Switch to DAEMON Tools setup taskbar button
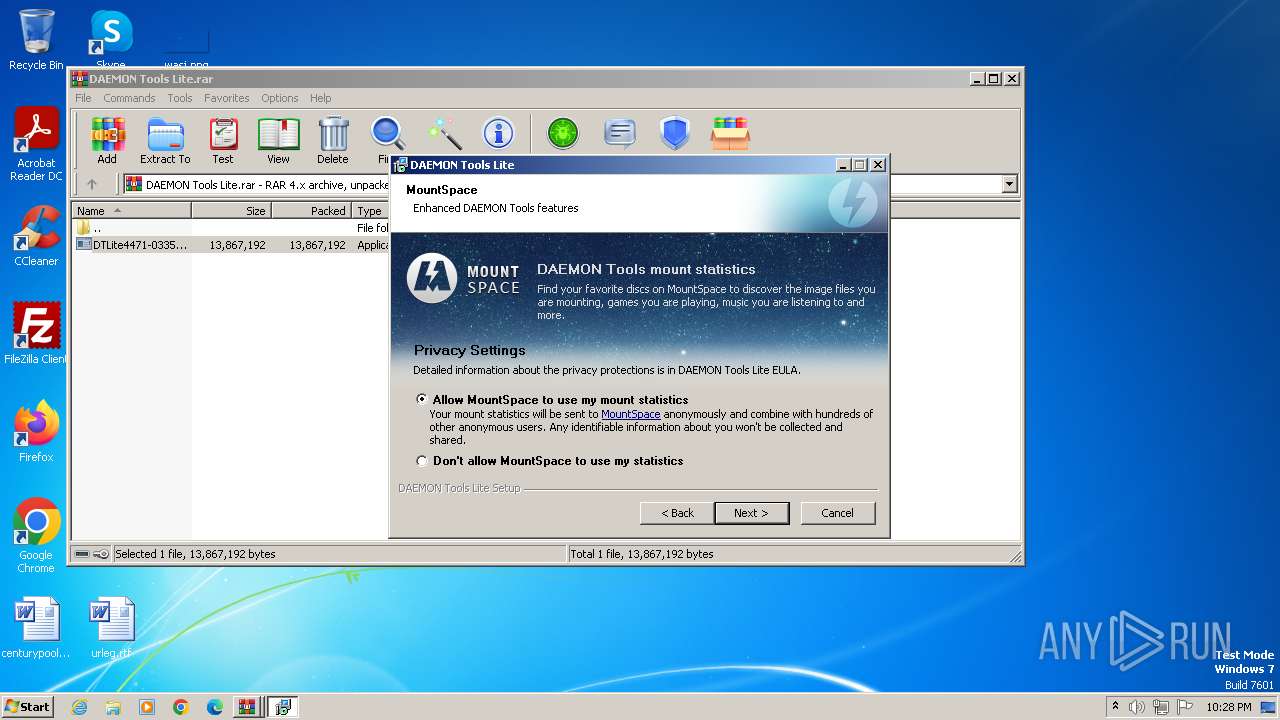The height and width of the screenshot is (720, 1280). pyautogui.click(x=282, y=707)
